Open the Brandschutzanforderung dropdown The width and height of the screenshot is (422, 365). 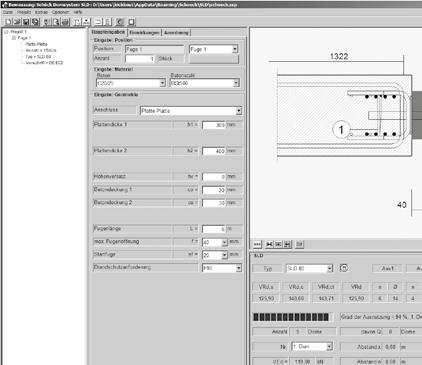[x=239, y=268]
